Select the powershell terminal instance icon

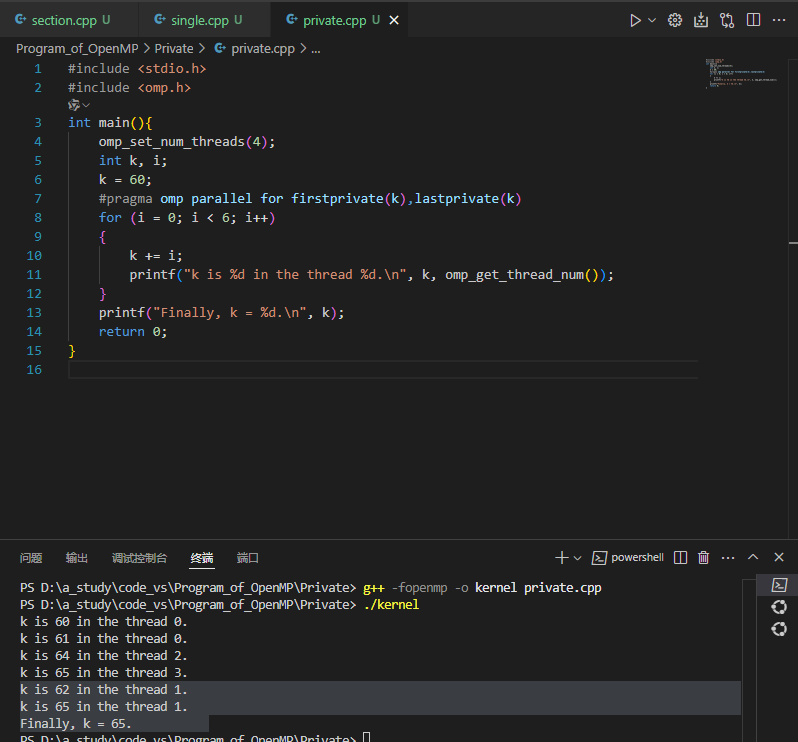click(779, 585)
